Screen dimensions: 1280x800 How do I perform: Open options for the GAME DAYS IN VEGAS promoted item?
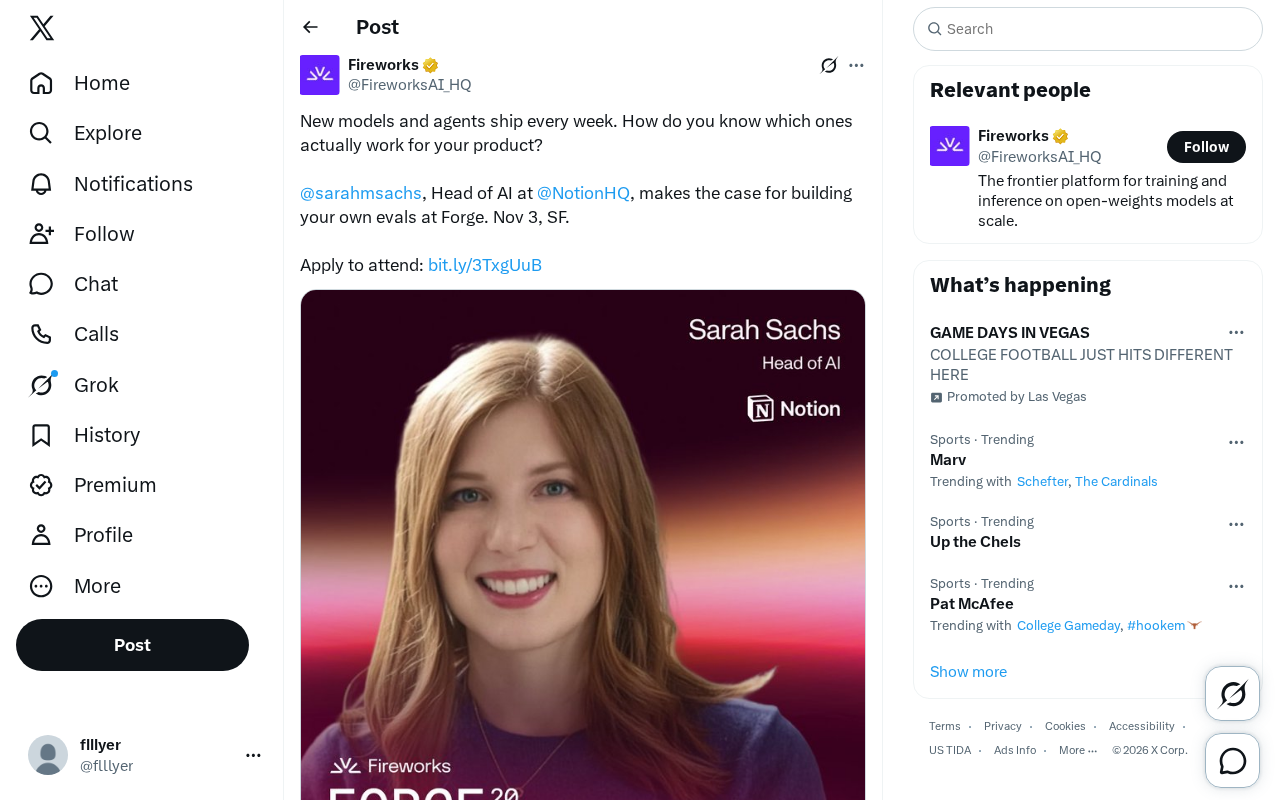1236,332
